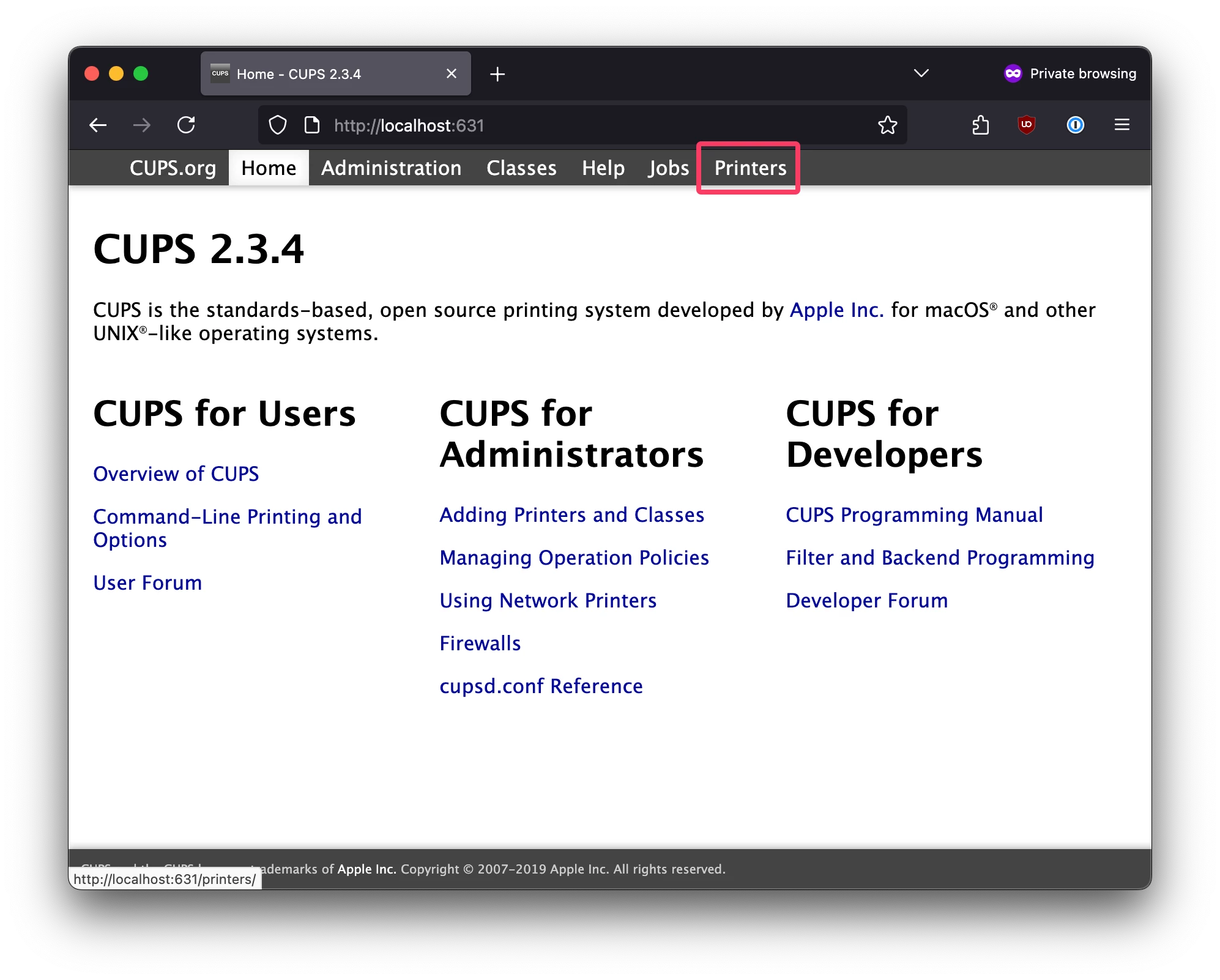Open the Firefox hamburger menu
This screenshot has height=980, width=1220.
[1121, 125]
